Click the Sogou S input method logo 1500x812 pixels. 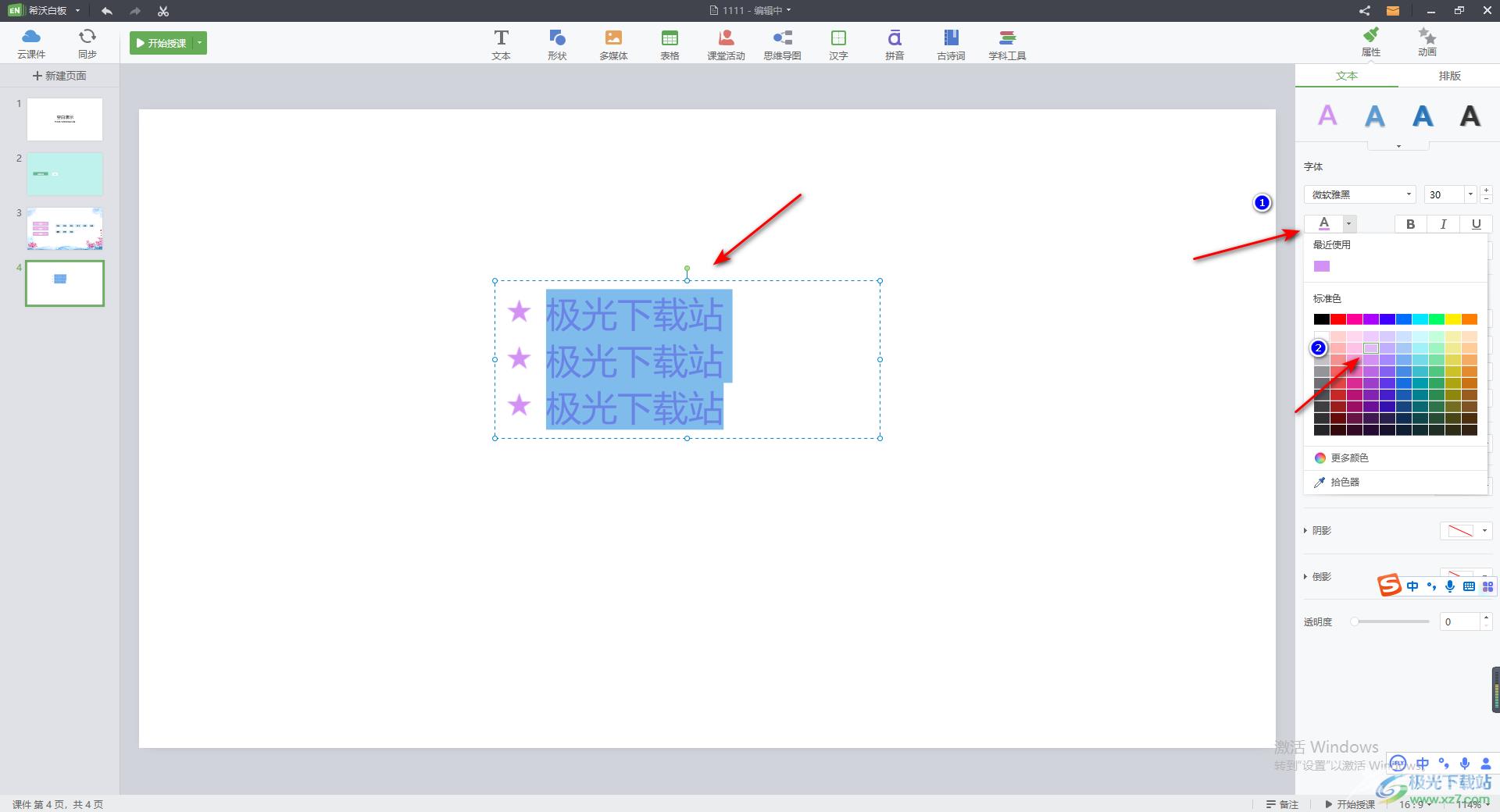point(1389,585)
